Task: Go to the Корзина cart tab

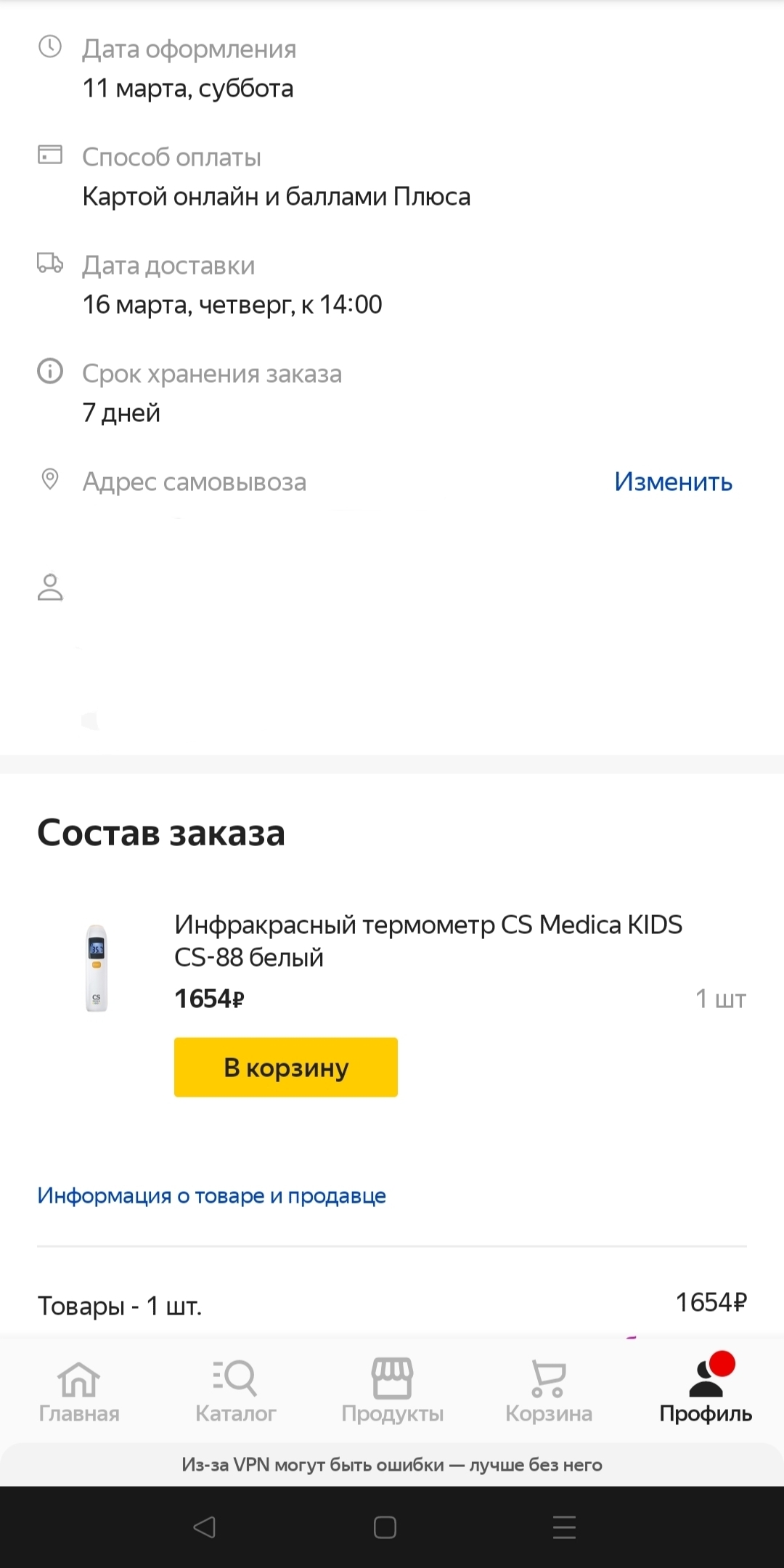Action: click(549, 1390)
